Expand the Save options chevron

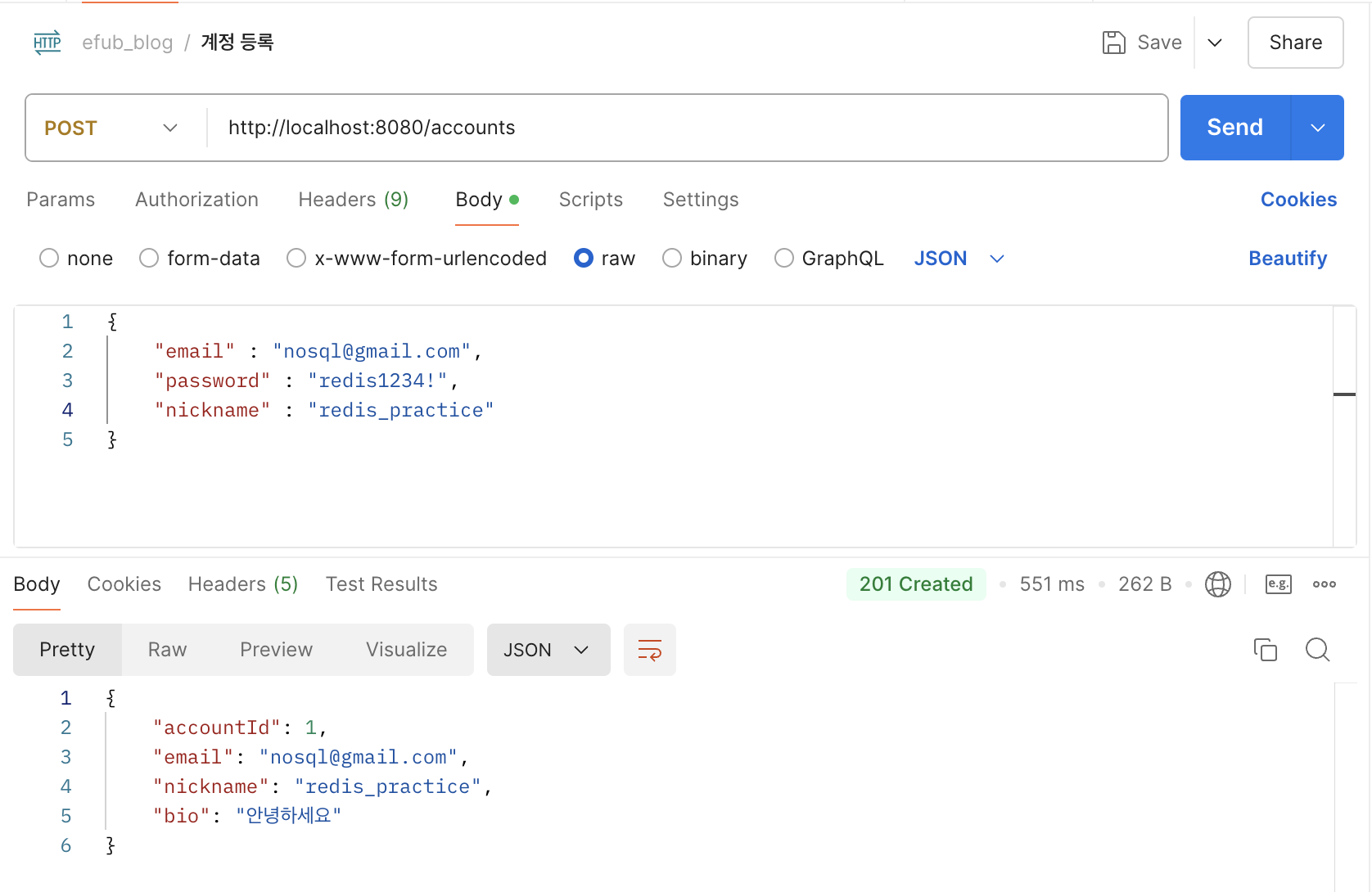[1215, 43]
